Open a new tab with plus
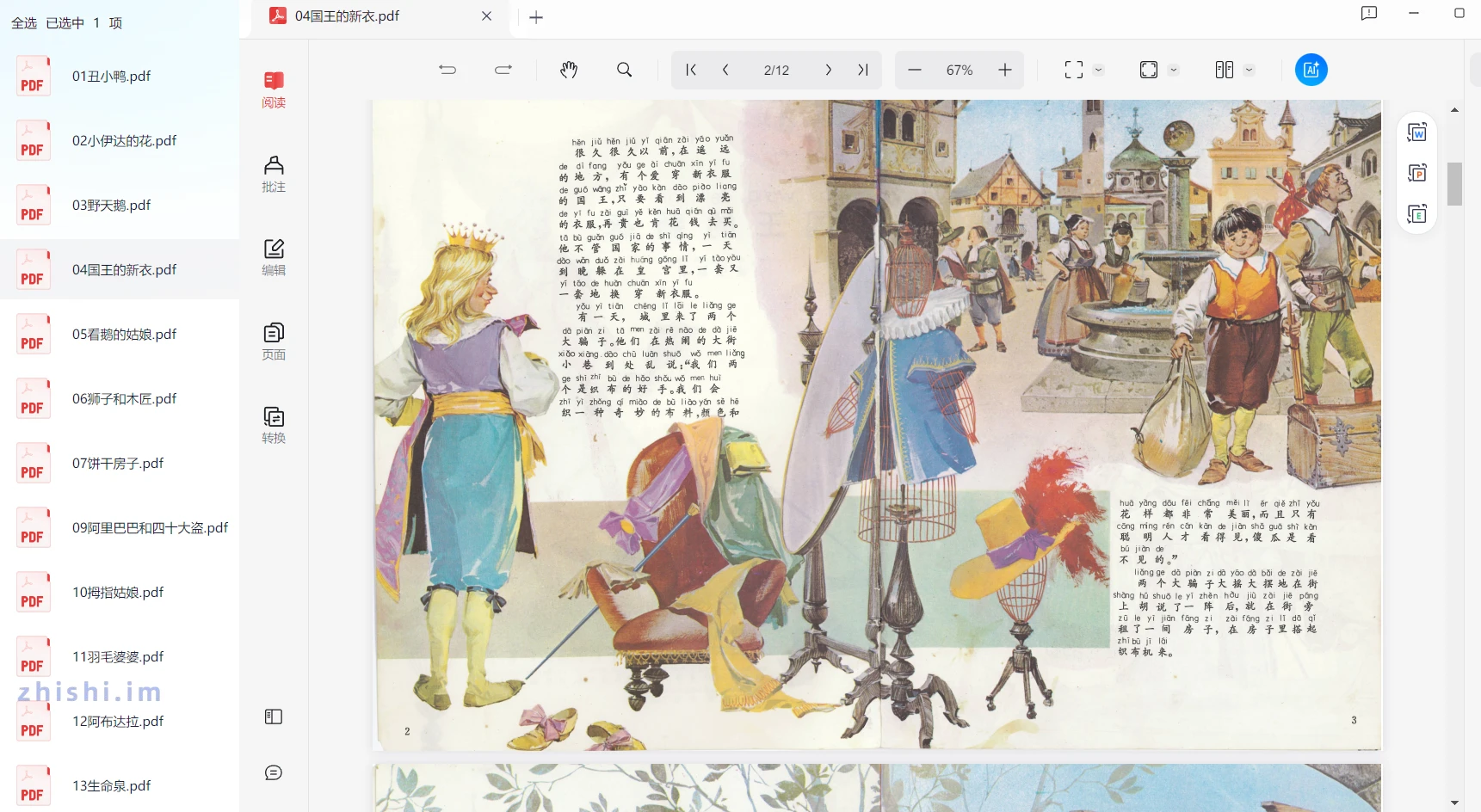This screenshot has width=1481, height=812. (x=536, y=17)
